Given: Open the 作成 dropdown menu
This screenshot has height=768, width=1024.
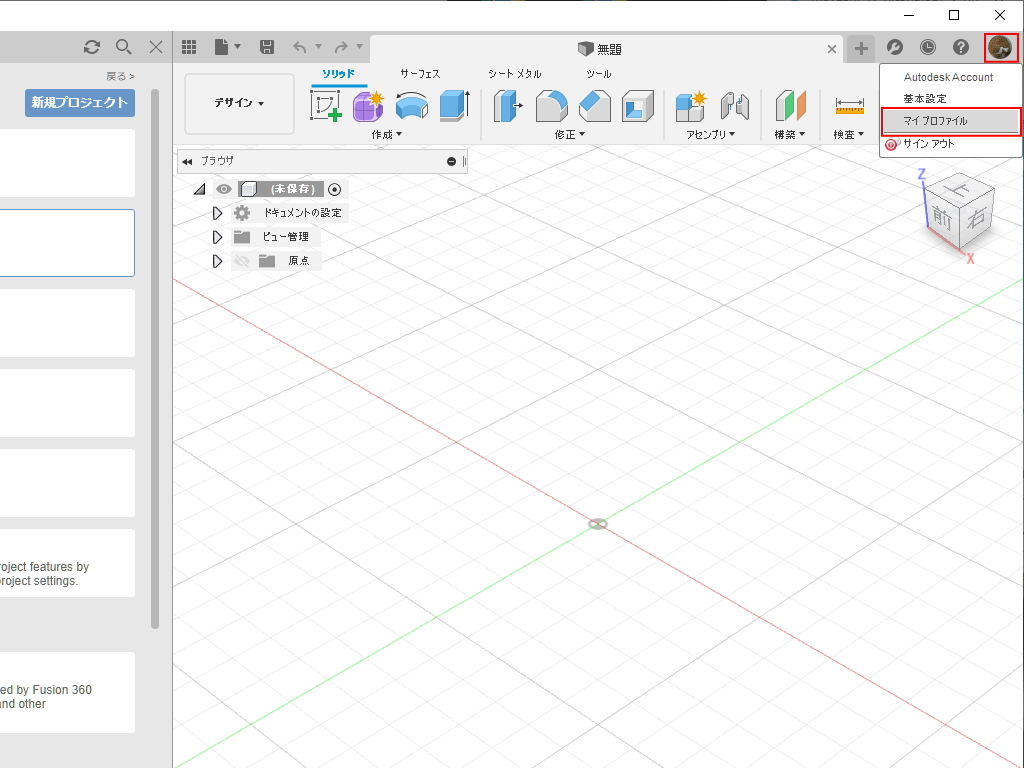Looking at the screenshot, I should click(x=387, y=135).
